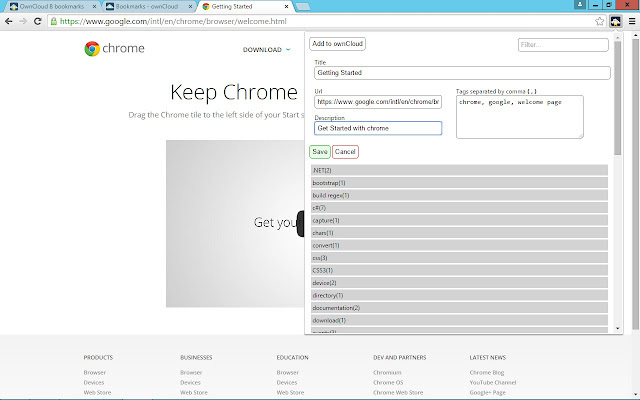The height and width of the screenshot is (400, 640).
Task: Open Devices link under BUSINESSES
Action: pyautogui.click(x=190, y=382)
